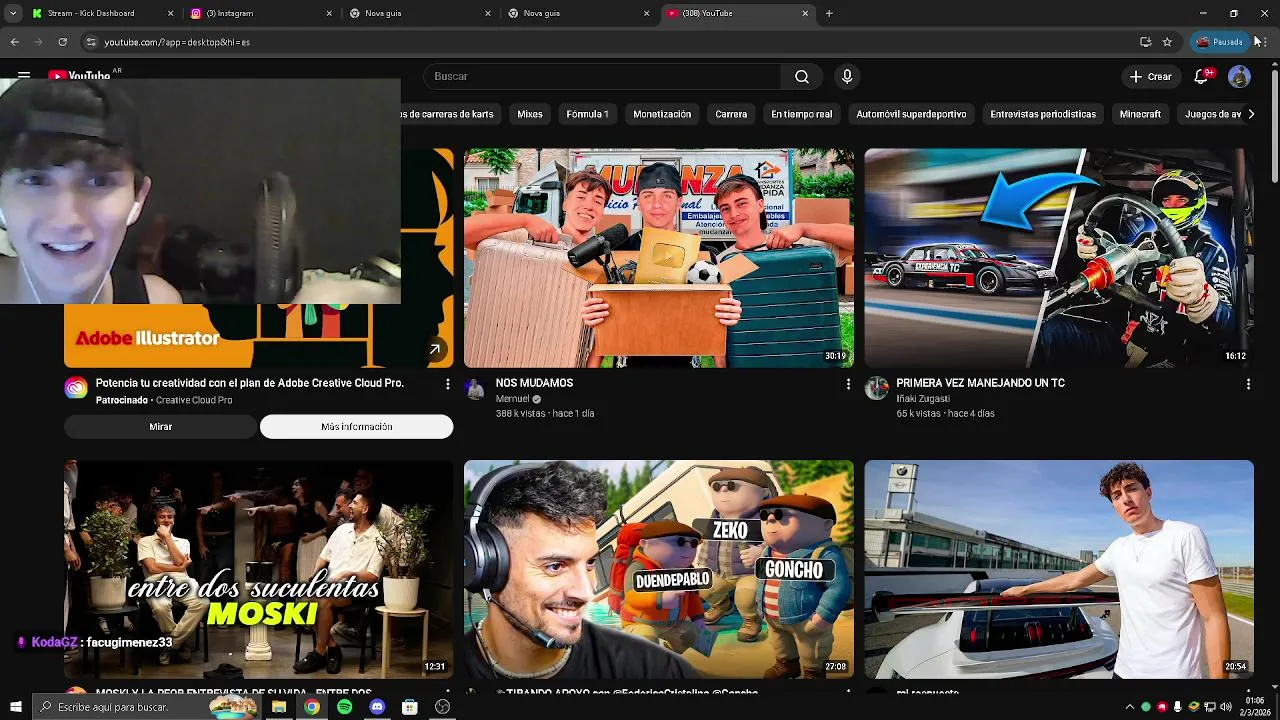Open the Iñaki Zugasti channel link
This screenshot has height=720, width=1280.
[x=923, y=399]
